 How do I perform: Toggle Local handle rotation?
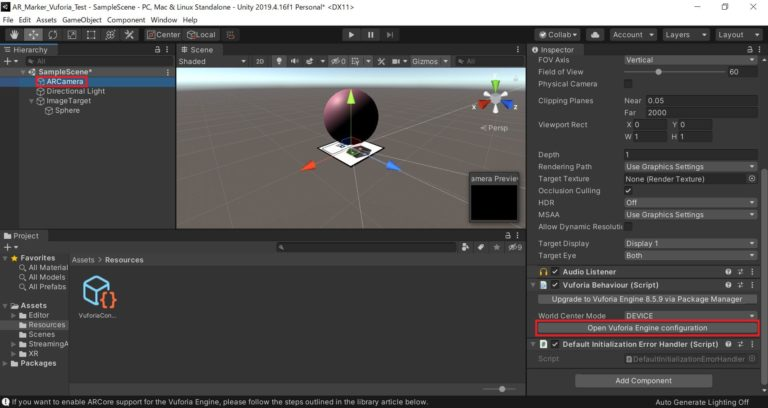(201, 35)
